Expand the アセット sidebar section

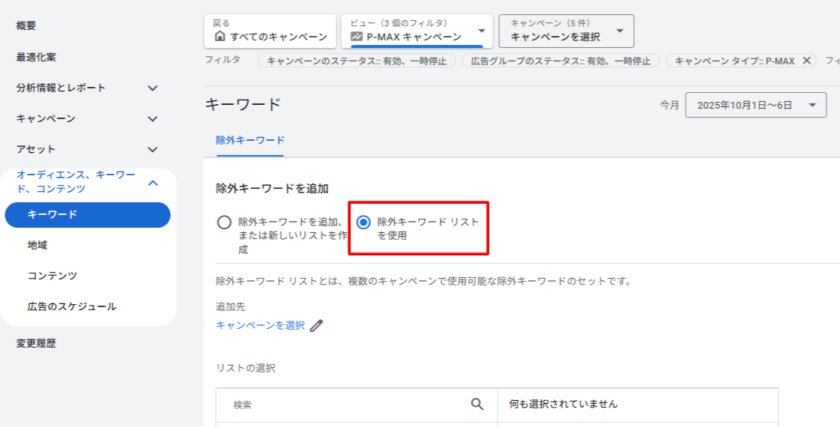coord(152,149)
